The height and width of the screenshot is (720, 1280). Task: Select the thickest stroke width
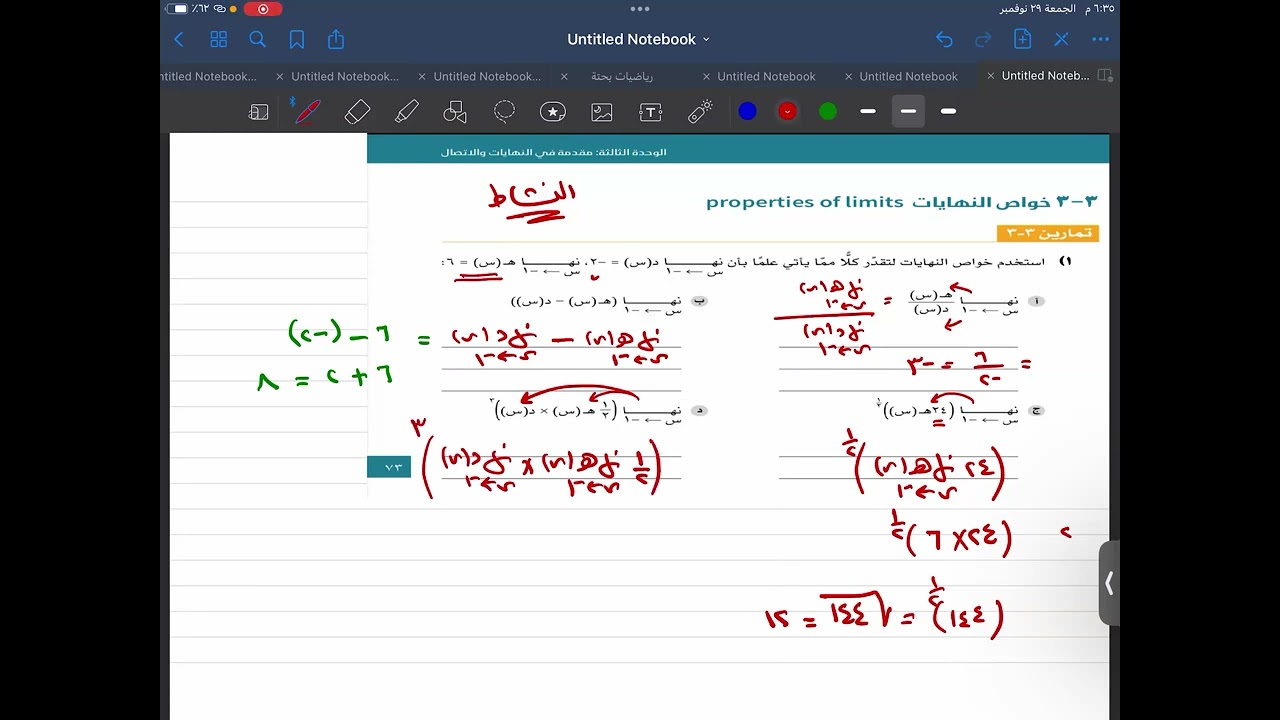pyautogui.click(x=948, y=111)
